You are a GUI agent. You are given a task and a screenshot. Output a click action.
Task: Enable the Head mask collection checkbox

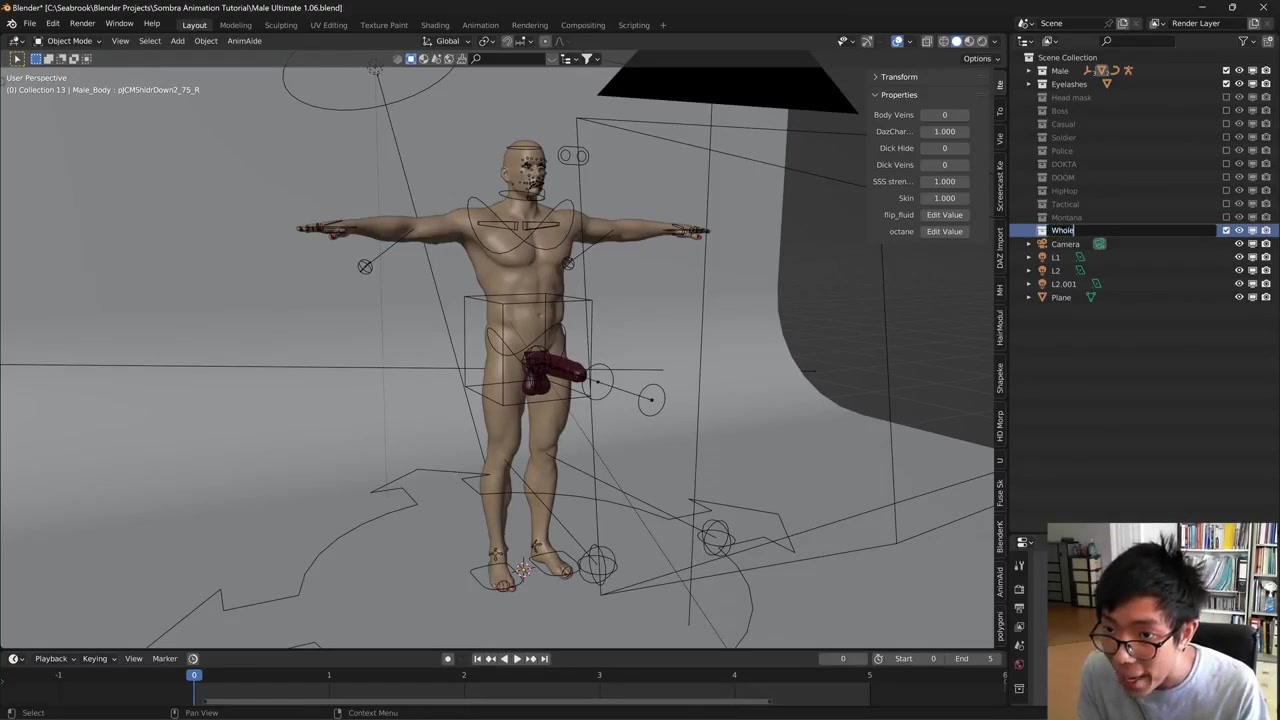pyautogui.click(x=1226, y=98)
